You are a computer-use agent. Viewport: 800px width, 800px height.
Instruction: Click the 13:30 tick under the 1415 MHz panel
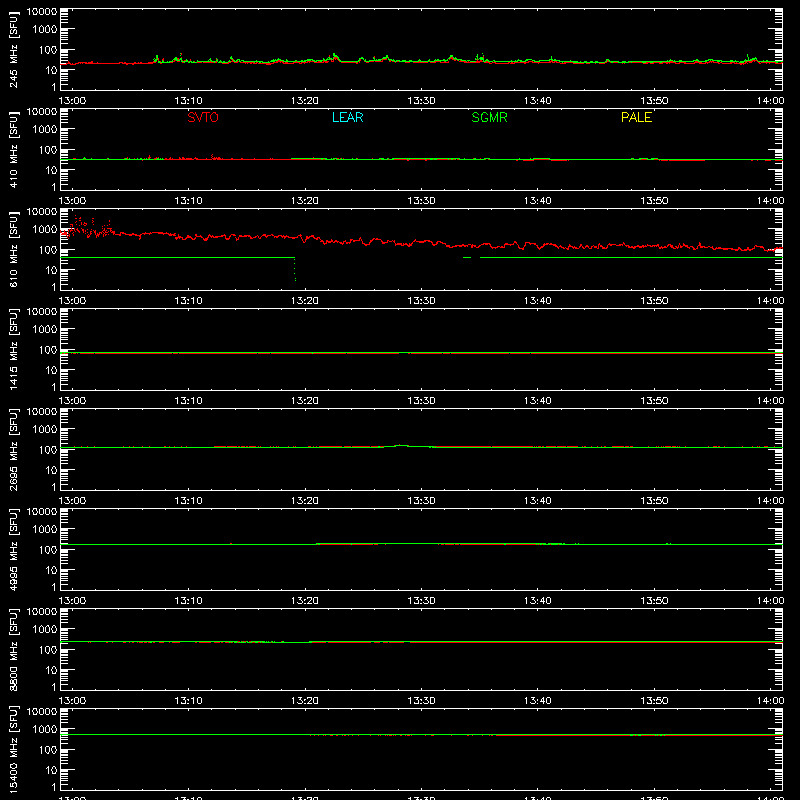tap(421, 401)
